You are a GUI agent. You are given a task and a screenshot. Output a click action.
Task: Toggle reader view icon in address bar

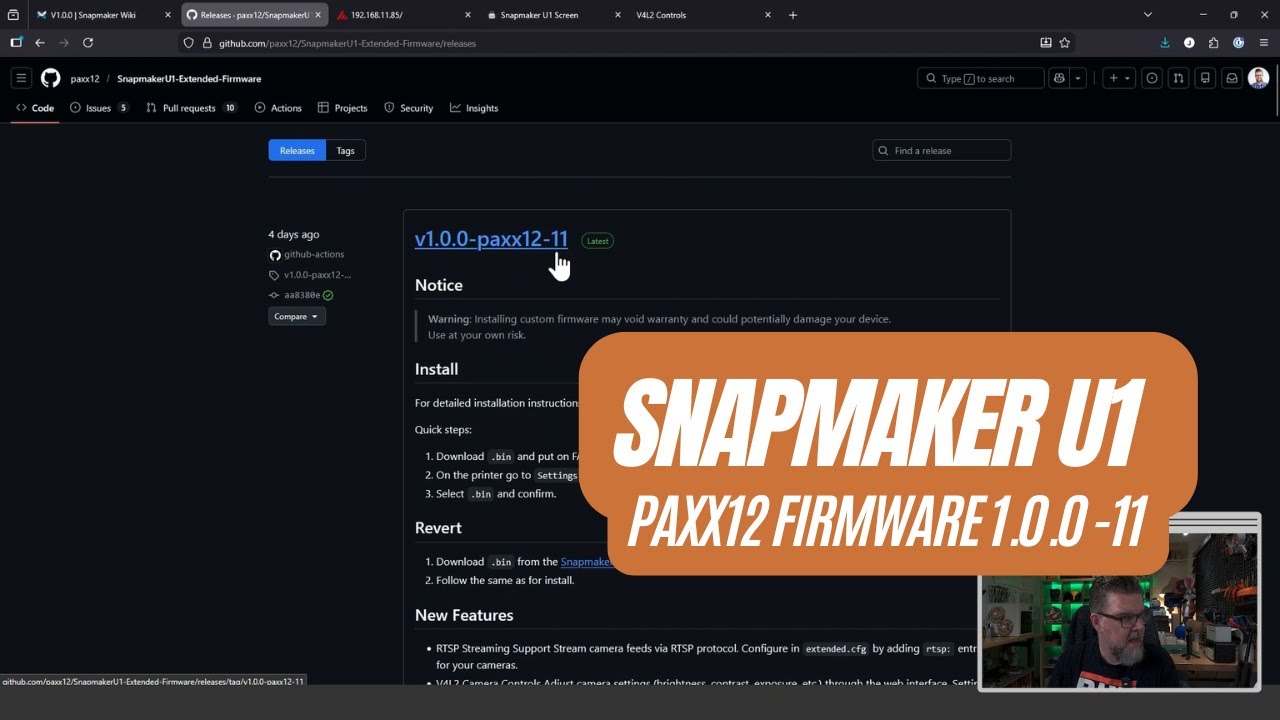[1046, 43]
